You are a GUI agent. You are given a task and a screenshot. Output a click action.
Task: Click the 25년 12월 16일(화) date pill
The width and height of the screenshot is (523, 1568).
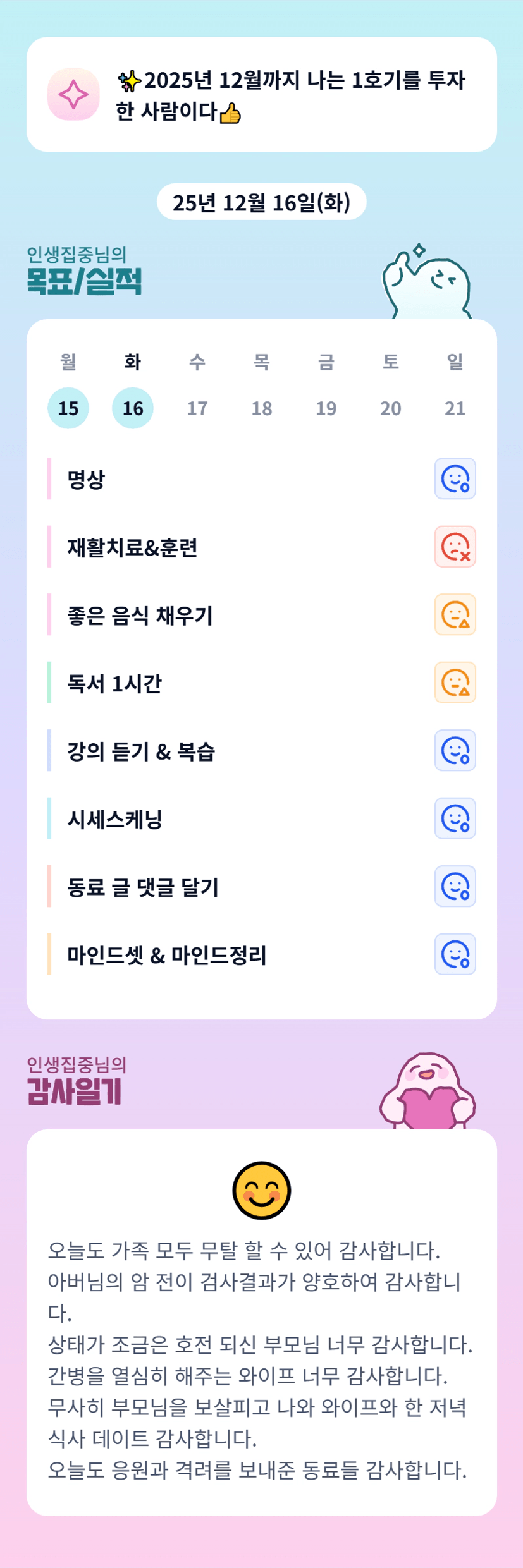pyautogui.click(x=261, y=202)
